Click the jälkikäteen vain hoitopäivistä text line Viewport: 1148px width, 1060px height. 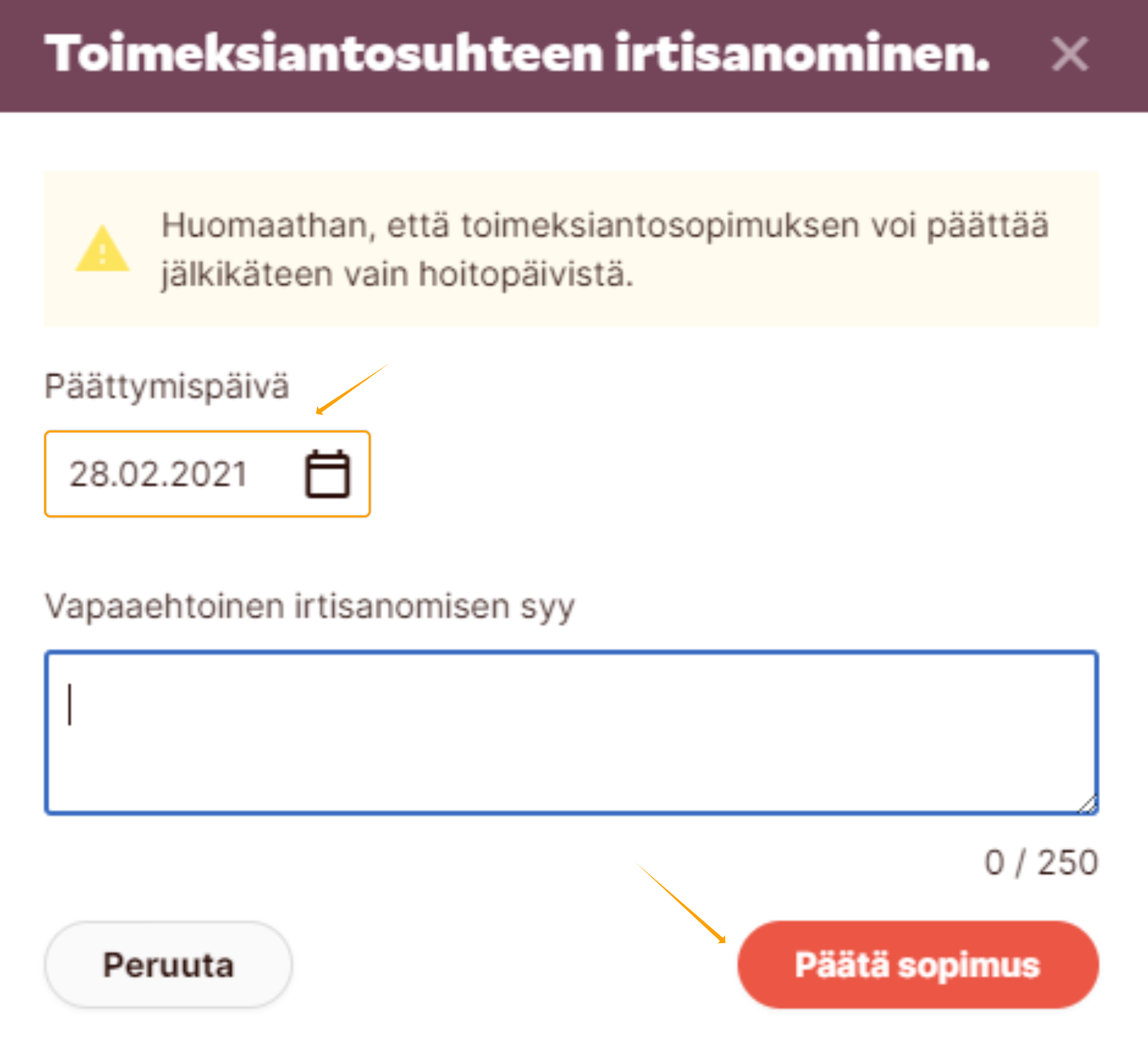397,274
